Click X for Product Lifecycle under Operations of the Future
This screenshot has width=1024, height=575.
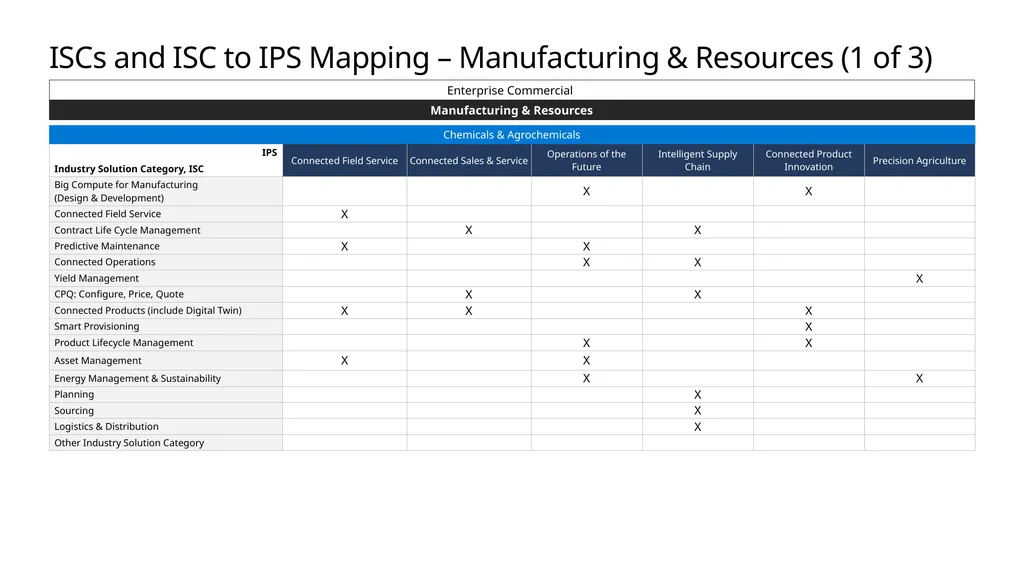pyautogui.click(x=586, y=343)
